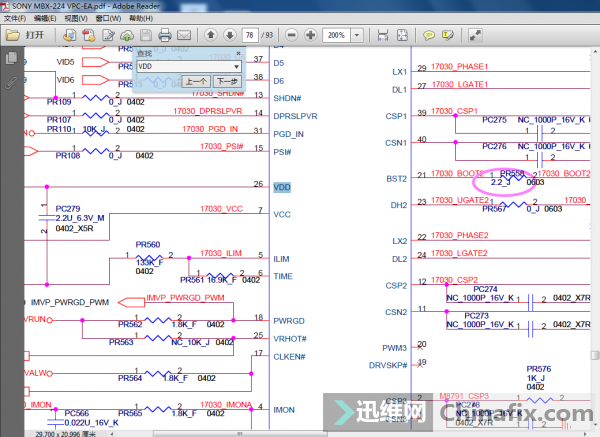Click the 17030_DPRSLPVR net label
The width and height of the screenshot is (600, 437).
pyautogui.click(x=208, y=111)
